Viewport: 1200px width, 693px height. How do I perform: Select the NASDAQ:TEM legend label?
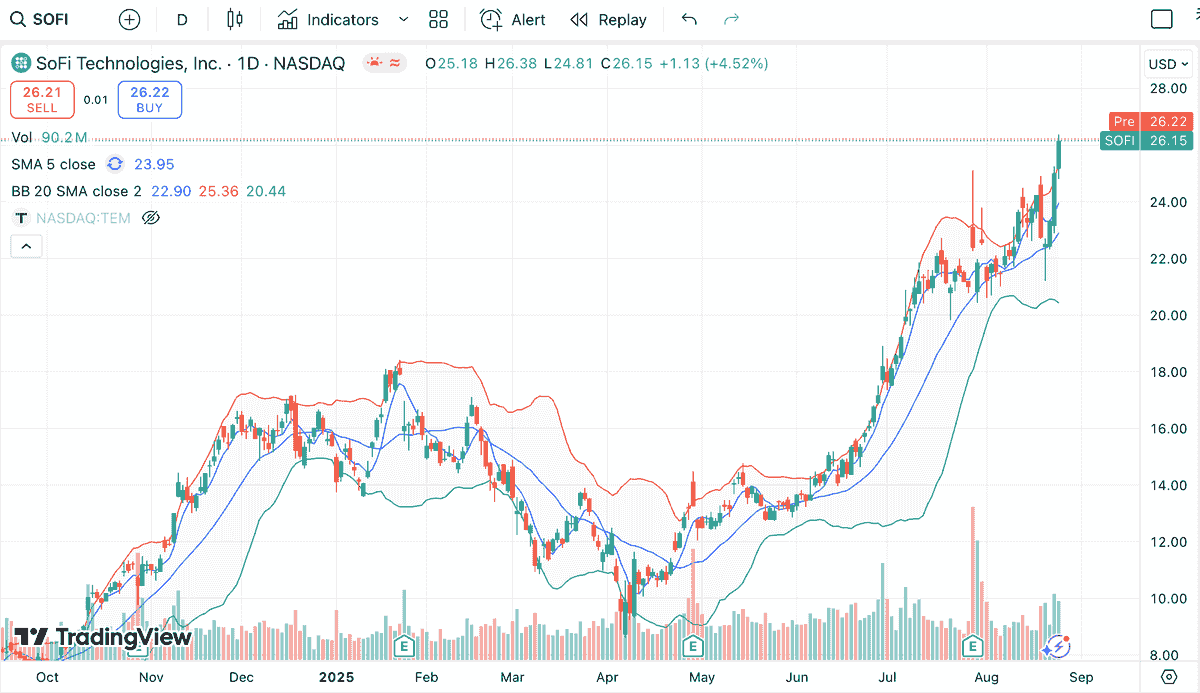pos(83,218)
